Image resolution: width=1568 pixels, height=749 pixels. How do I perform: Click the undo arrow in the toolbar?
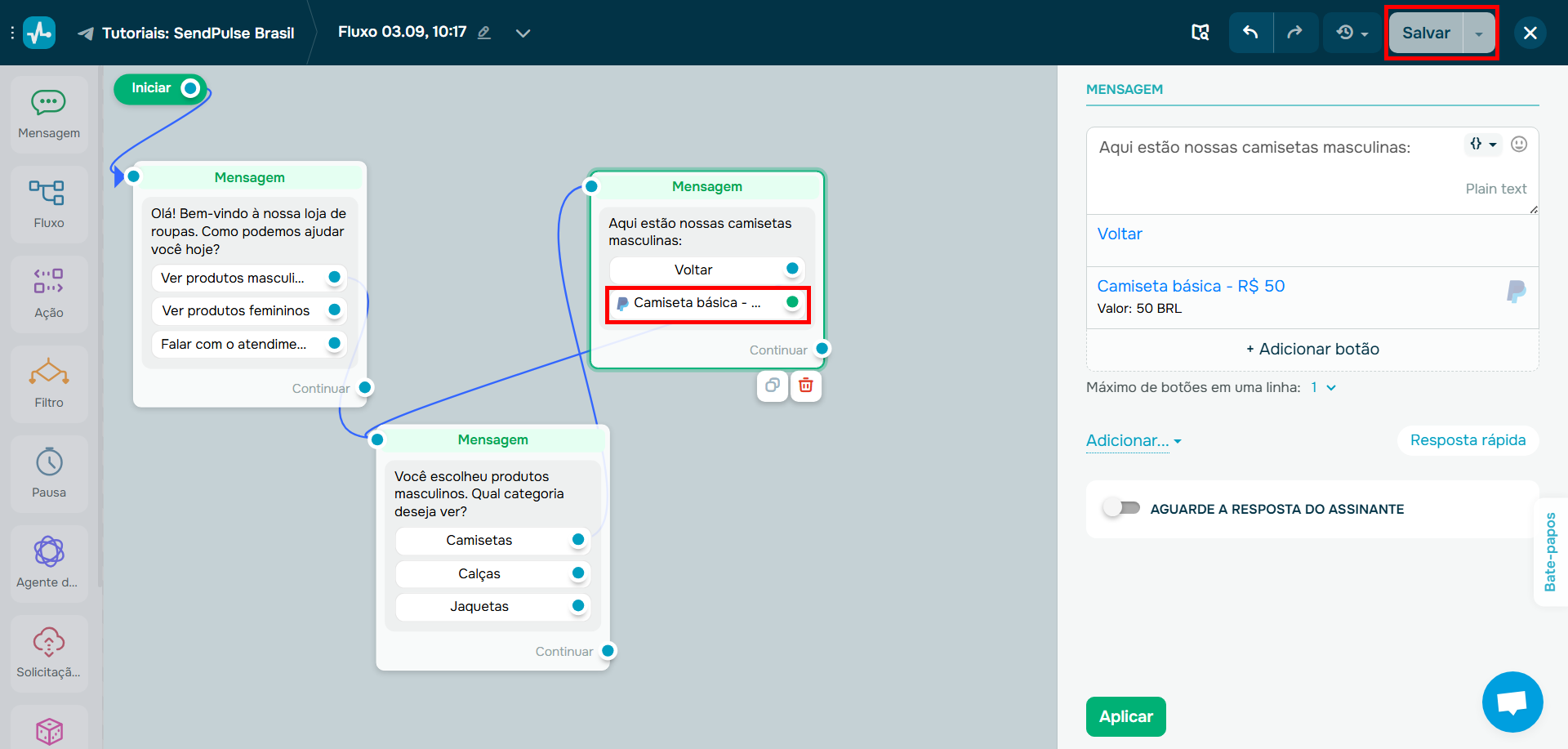(x=1251, y=33)
